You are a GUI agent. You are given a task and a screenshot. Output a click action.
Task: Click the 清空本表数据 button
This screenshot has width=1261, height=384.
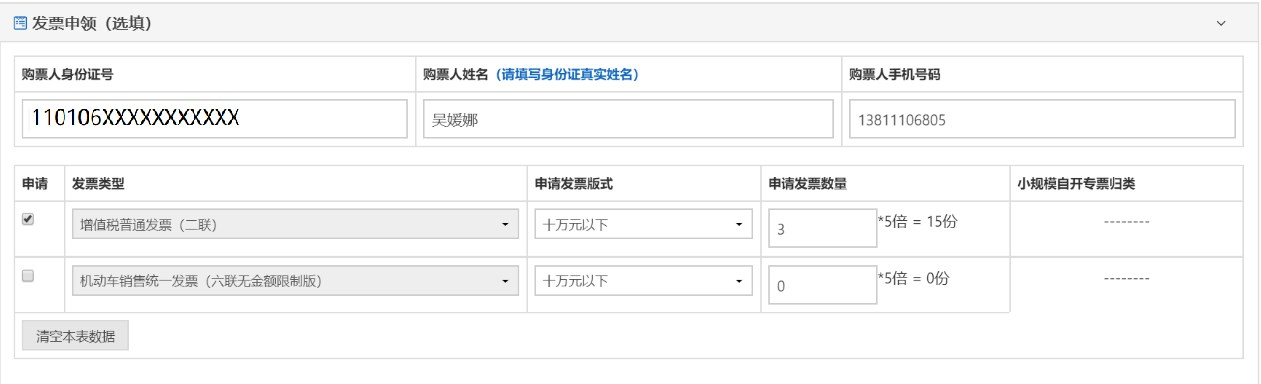coord(75,336)
